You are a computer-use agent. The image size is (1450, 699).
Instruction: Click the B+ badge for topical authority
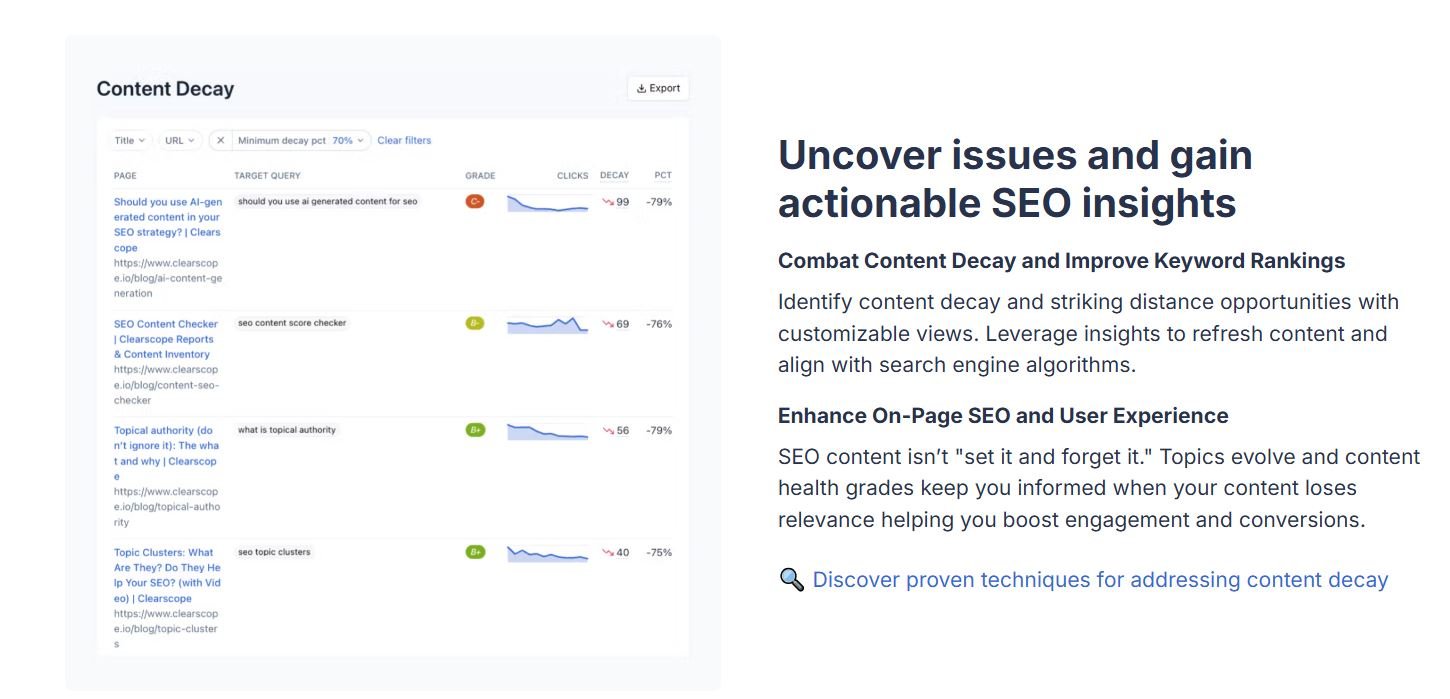475,430
